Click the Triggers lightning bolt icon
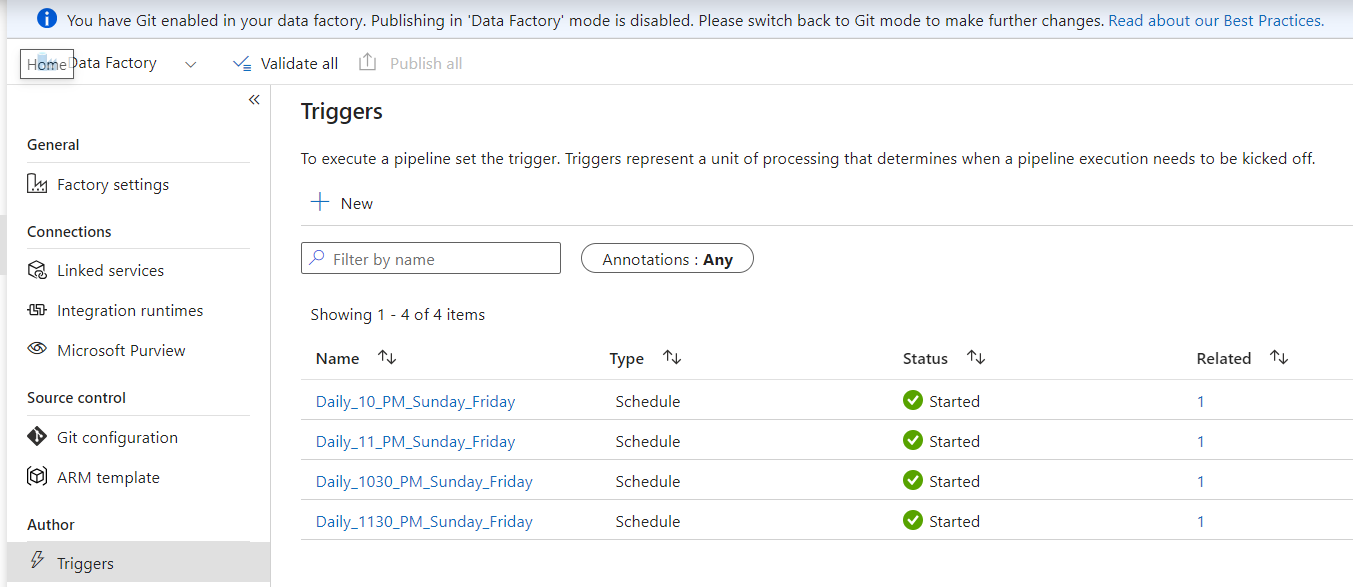This screenshot has height=587, width=1353. coord(38,561)
